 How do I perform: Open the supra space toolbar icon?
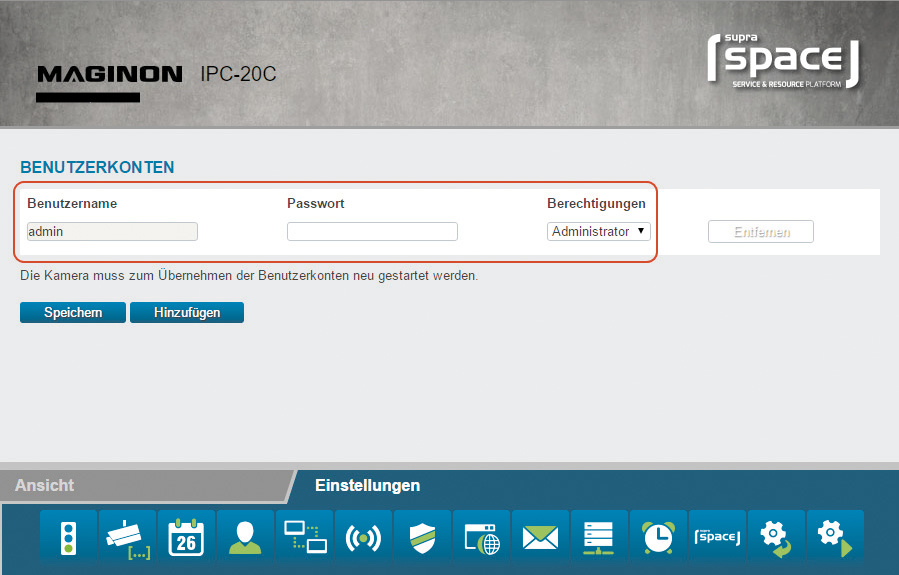[718, 537]
